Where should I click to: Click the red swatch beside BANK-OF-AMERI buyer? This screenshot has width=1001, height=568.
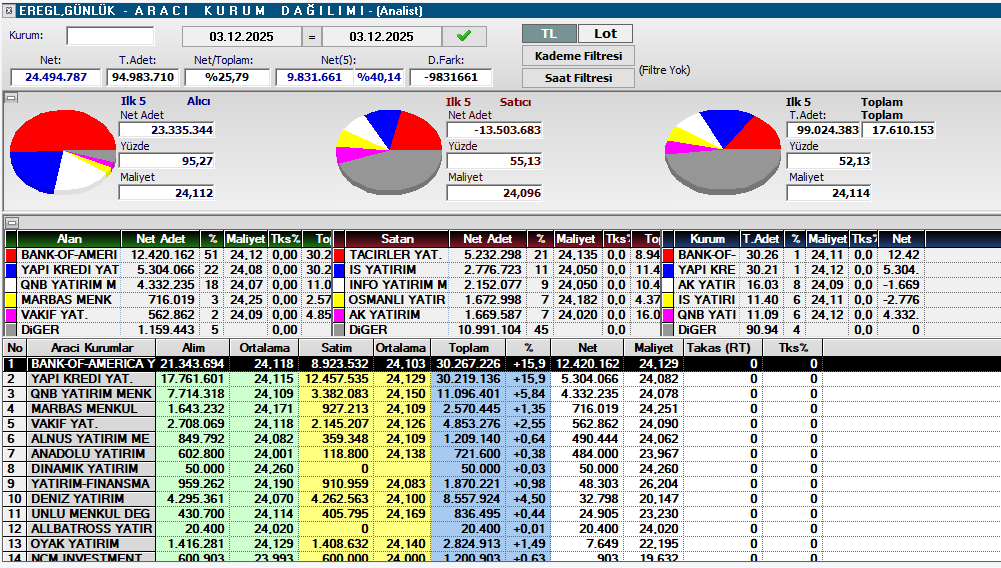pos(11,255)
